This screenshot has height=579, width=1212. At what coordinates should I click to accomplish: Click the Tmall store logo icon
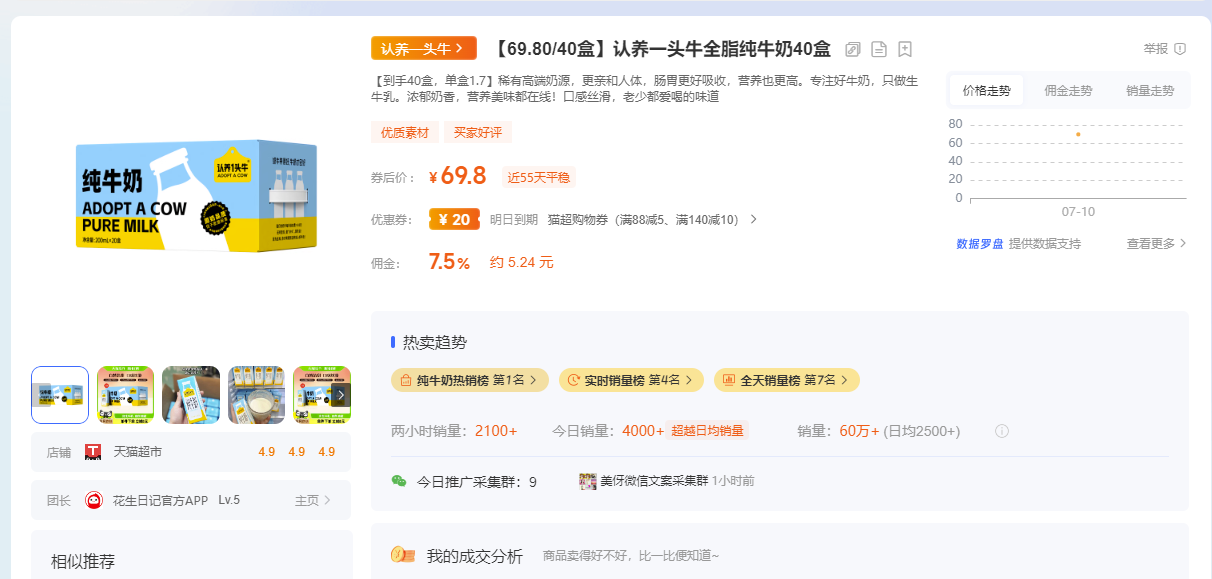click(x=93, y=452)
